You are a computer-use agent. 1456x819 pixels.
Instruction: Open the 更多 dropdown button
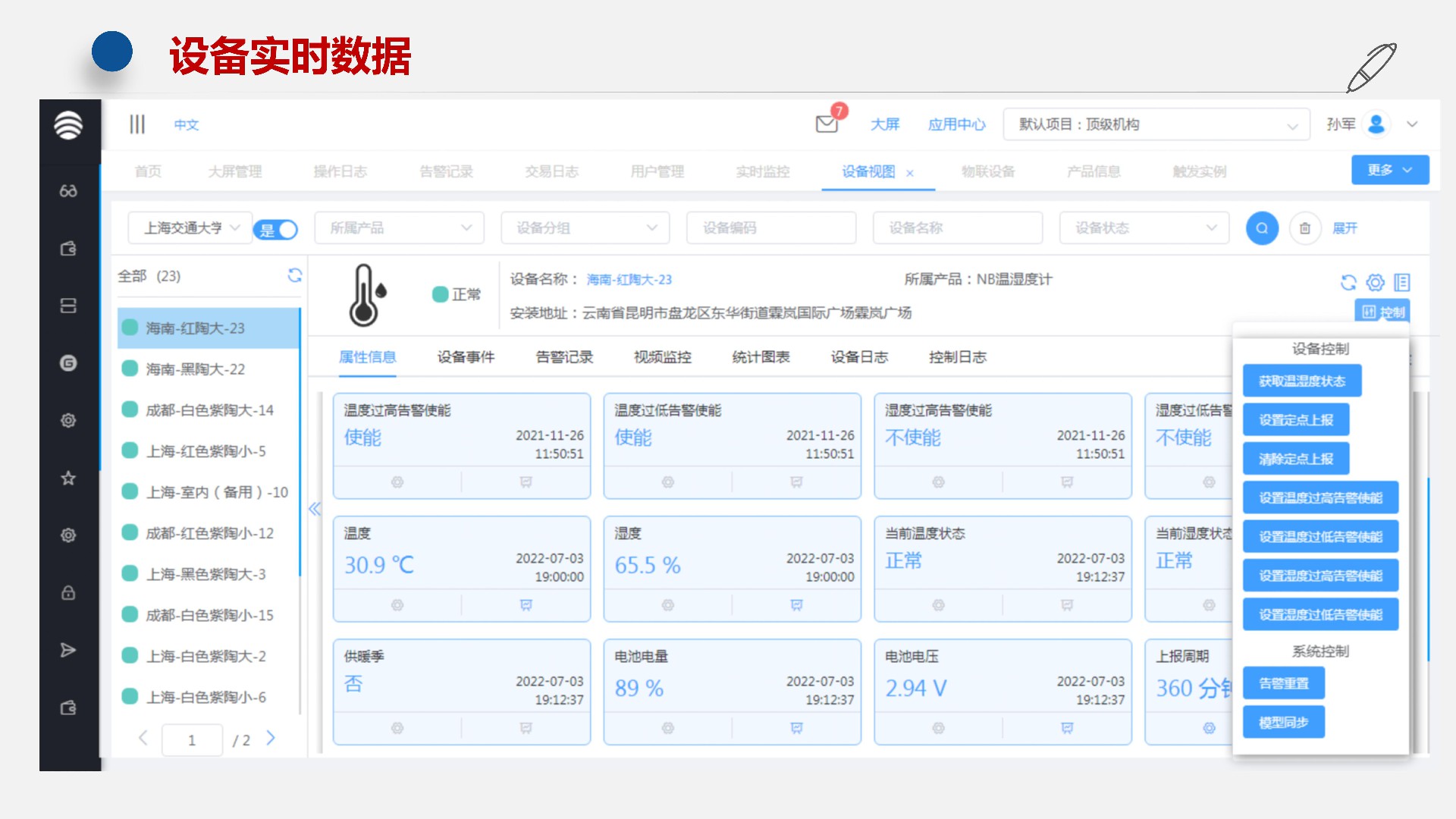coord(1389,170)
